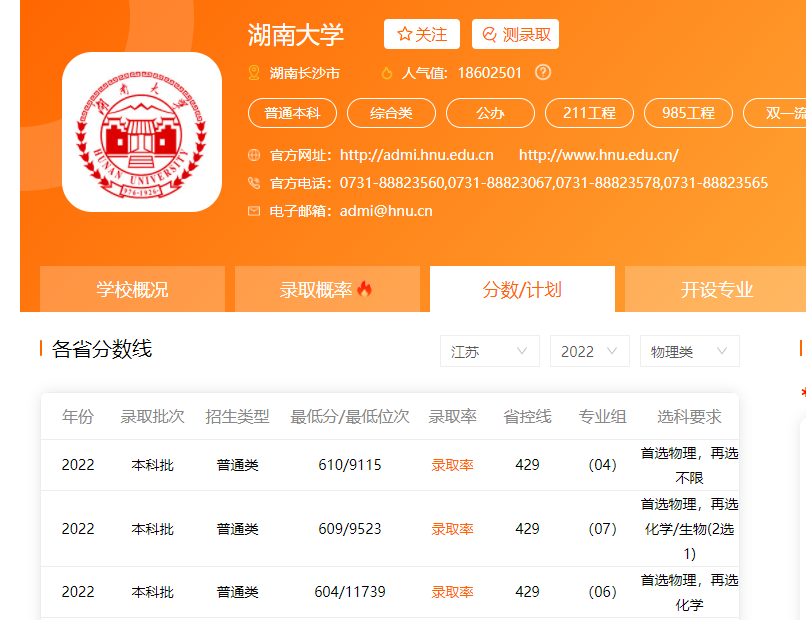Click the 测录取 button
This screenshot has height=620, width=806.
515,34
